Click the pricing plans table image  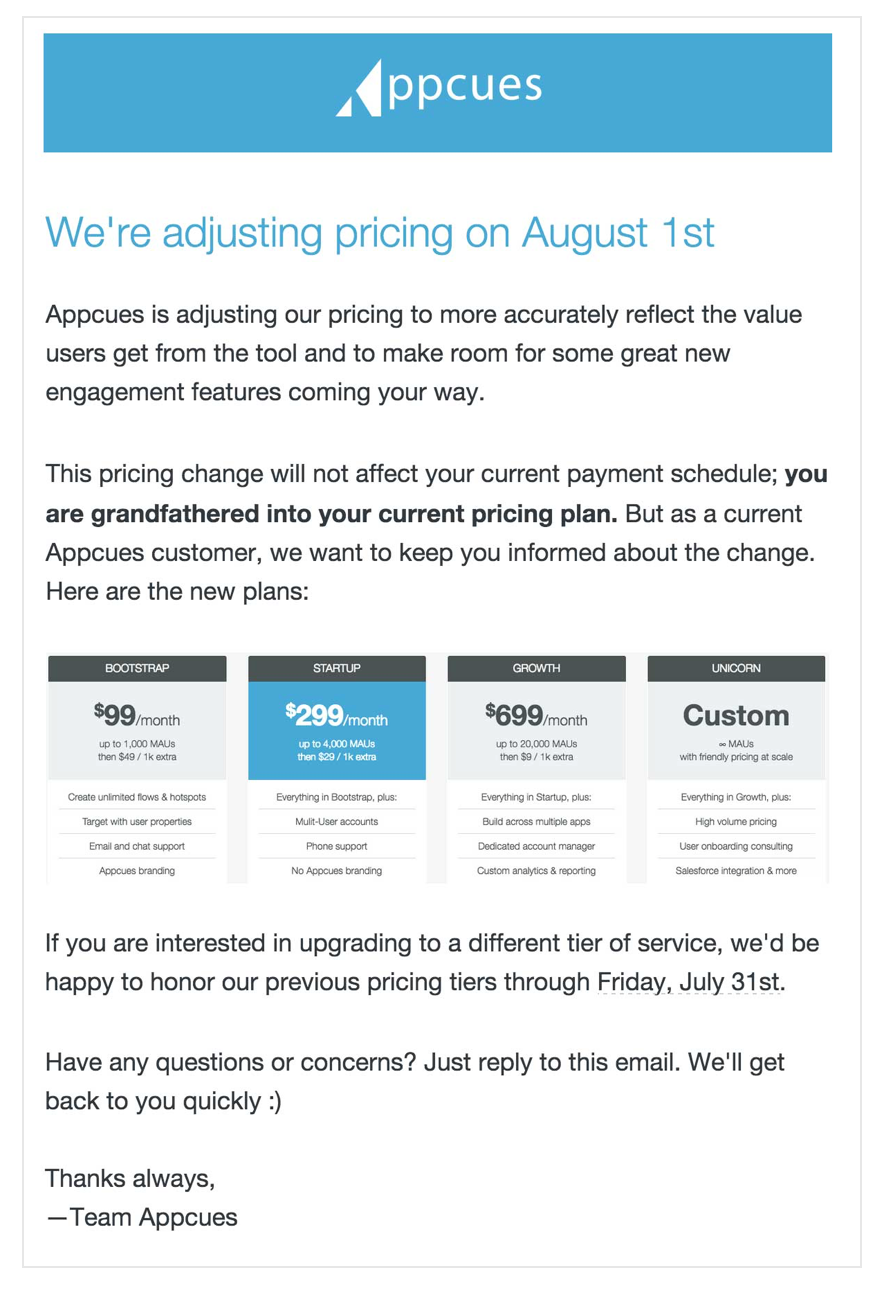437,769
